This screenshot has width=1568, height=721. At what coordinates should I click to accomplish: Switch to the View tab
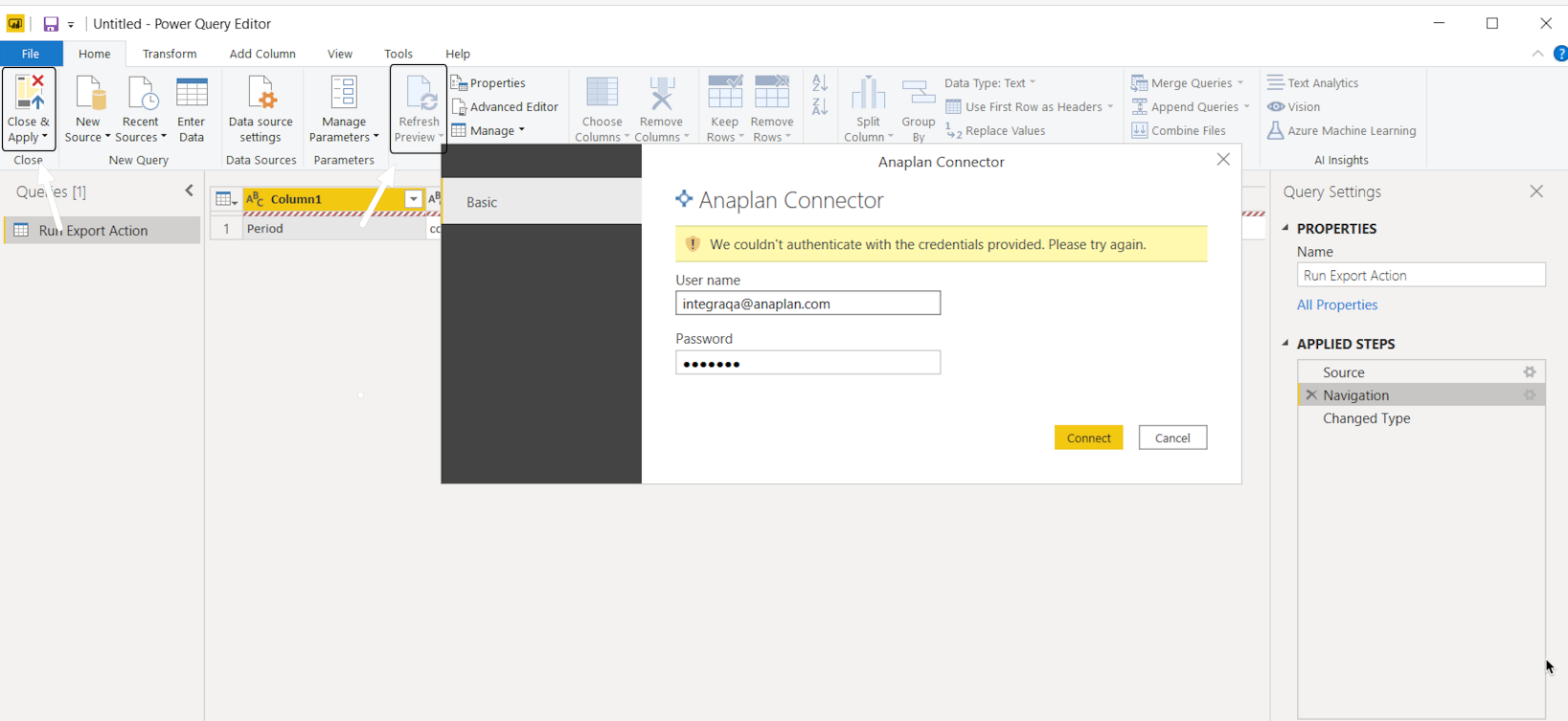tap(339, 54)
